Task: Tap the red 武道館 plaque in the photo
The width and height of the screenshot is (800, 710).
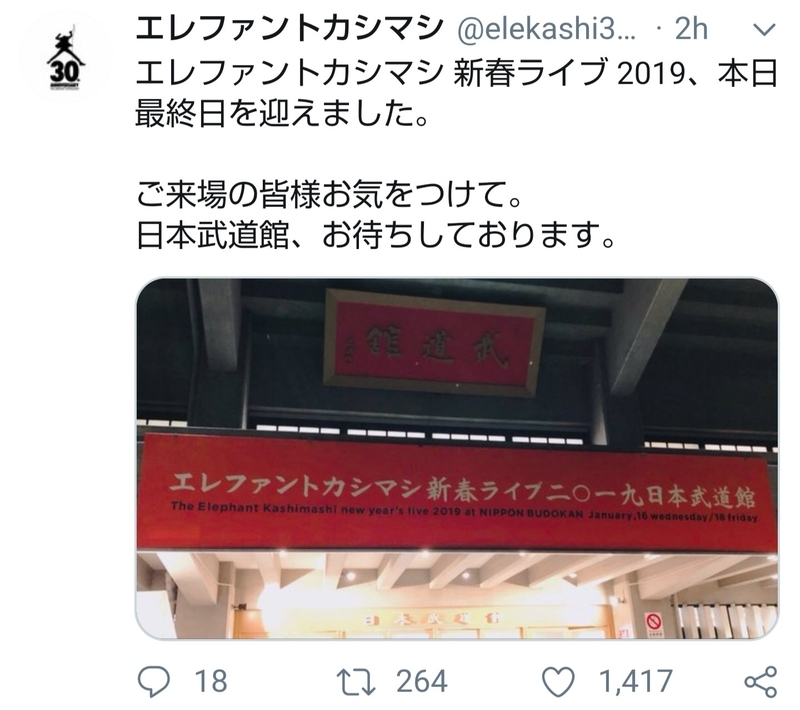Action: [x=434, y=343]
